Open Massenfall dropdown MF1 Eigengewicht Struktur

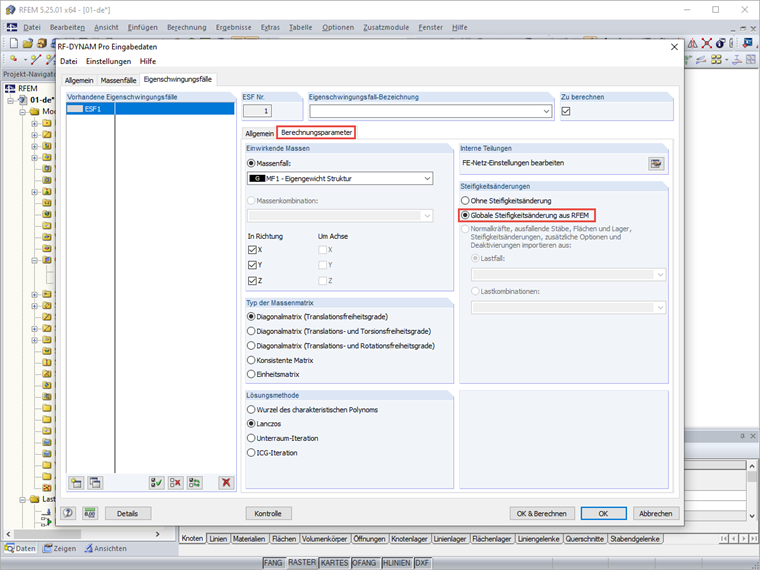coord(340,179)
